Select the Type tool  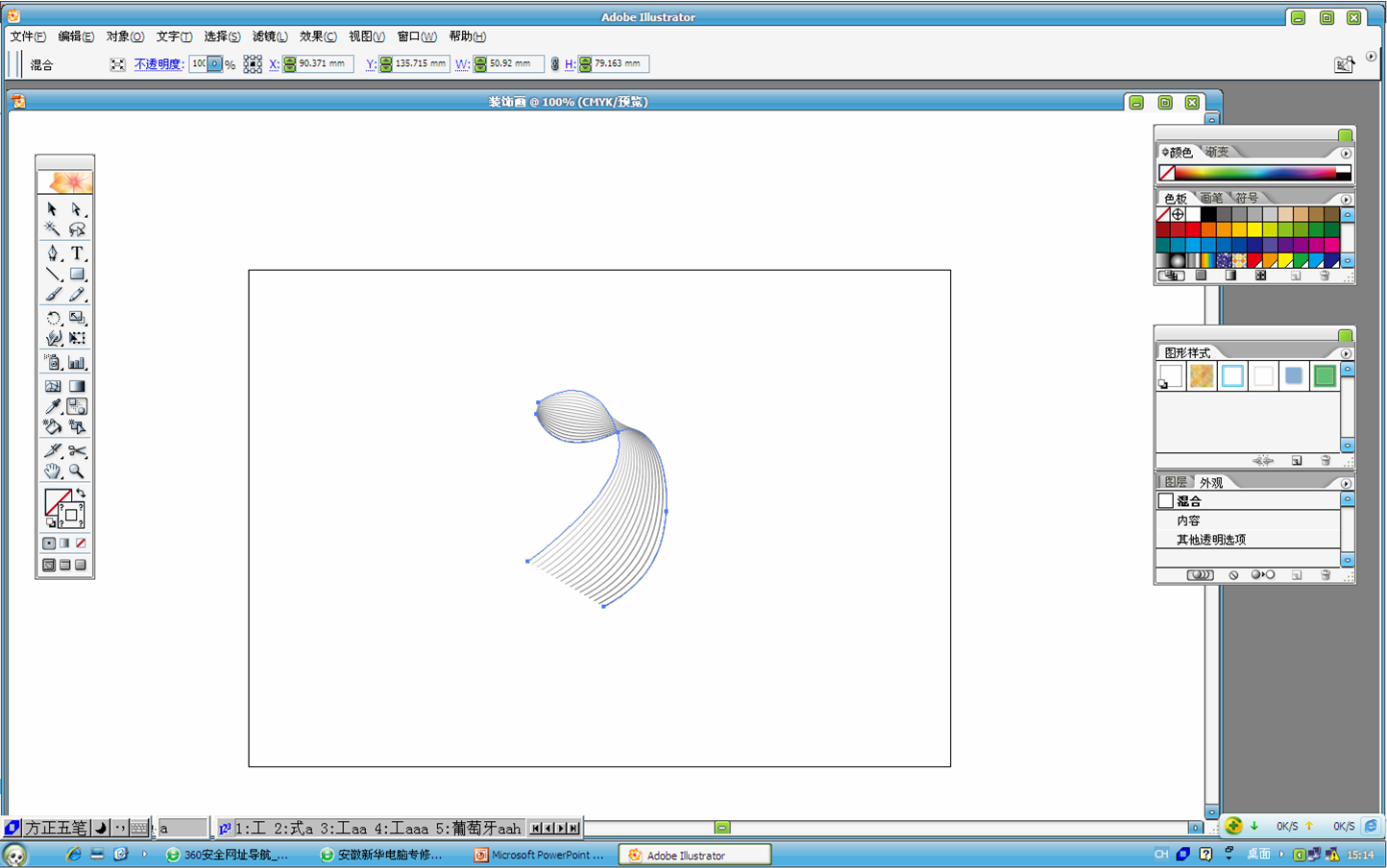click(x=77, y=253)
